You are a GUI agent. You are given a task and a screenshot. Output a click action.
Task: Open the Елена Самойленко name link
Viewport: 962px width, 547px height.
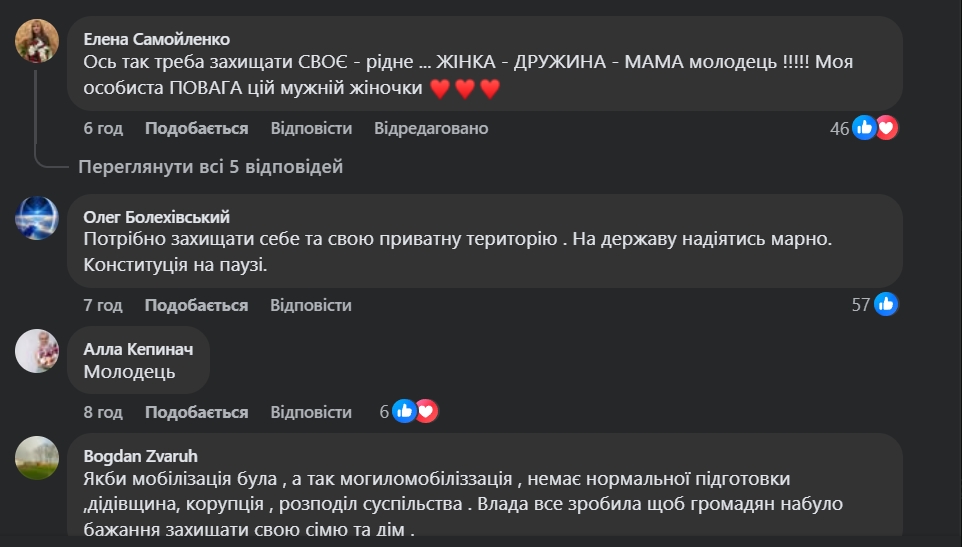coord(156,39)
